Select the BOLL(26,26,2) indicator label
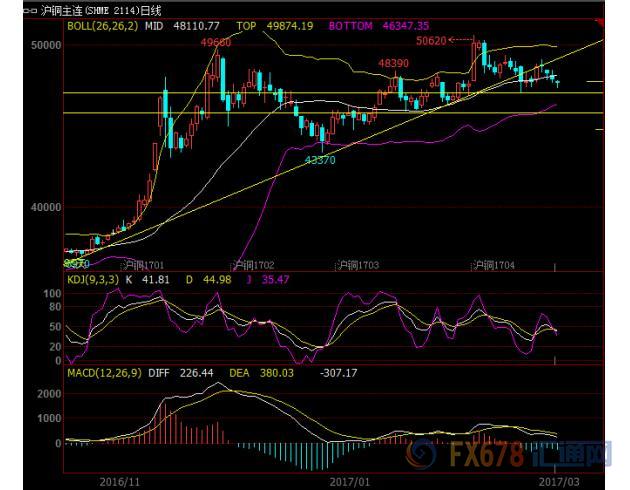Image resolution: width=630 pixels, height=490 pixels. (102, 26)
